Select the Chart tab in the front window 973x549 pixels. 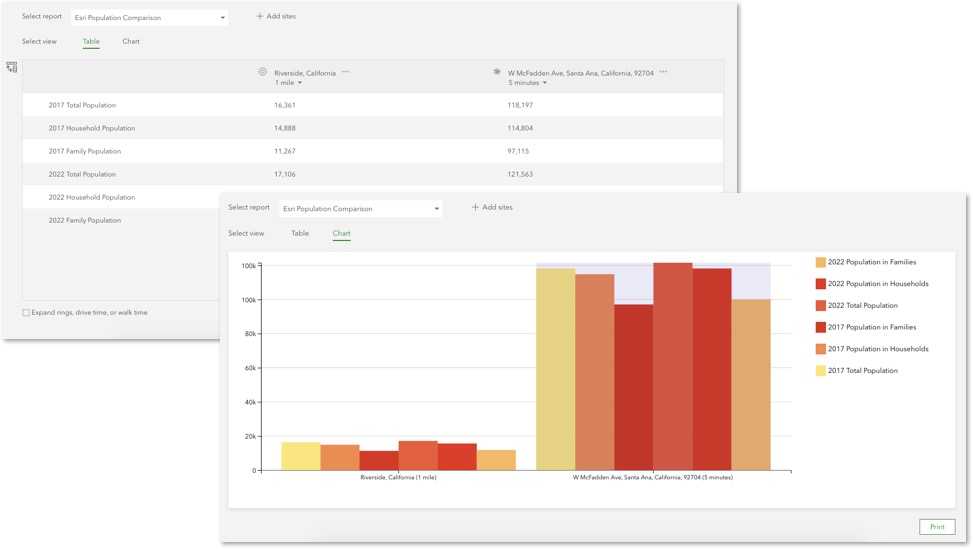341,233
